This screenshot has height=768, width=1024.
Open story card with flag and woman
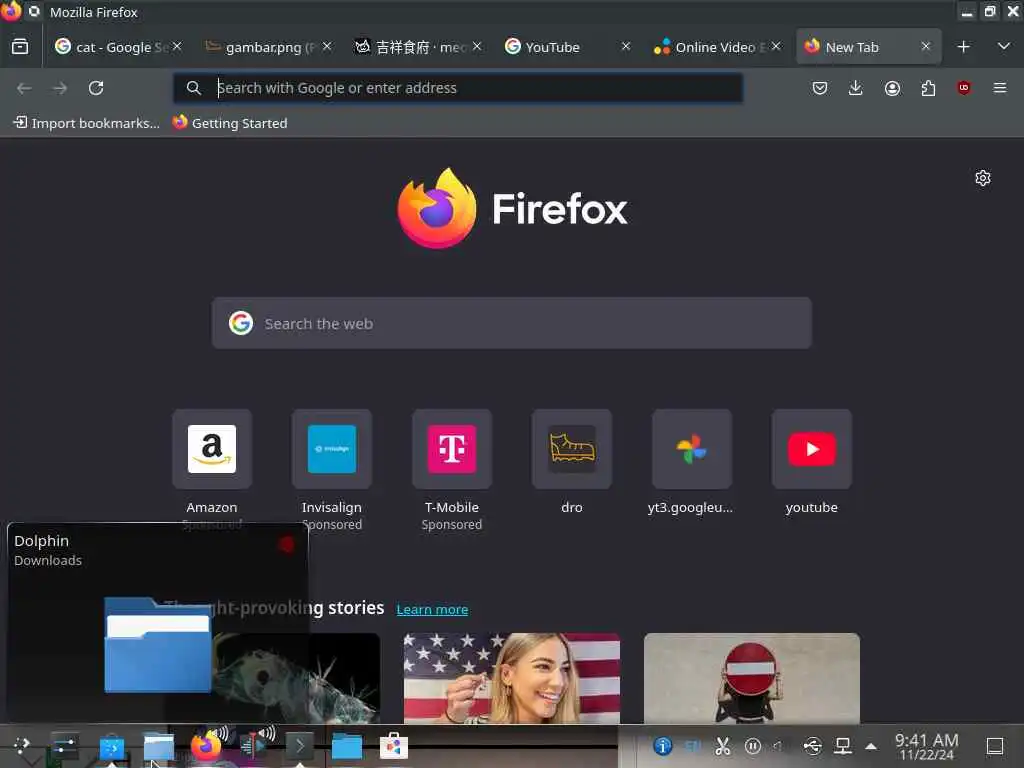pyautogui.click(x=511, y=678)
